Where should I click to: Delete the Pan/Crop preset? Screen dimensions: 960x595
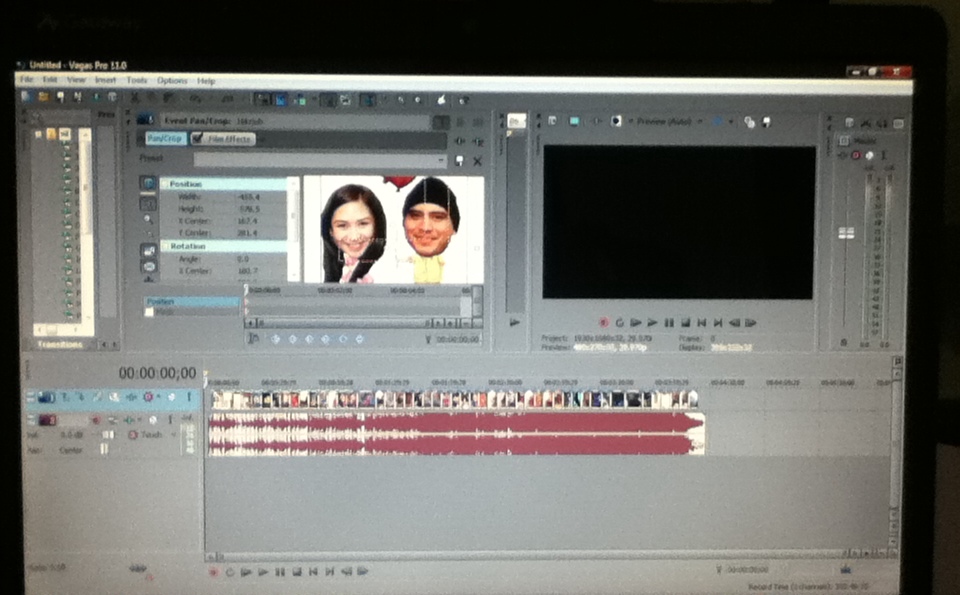pyautogui.click(x=478, y=161)
